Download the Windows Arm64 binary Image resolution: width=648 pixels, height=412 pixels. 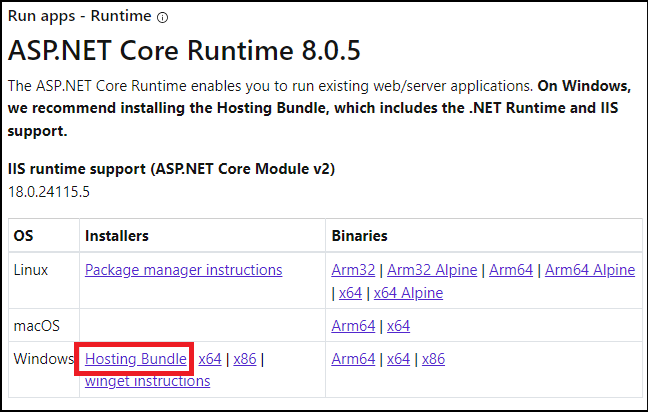[x=354, y=359]
